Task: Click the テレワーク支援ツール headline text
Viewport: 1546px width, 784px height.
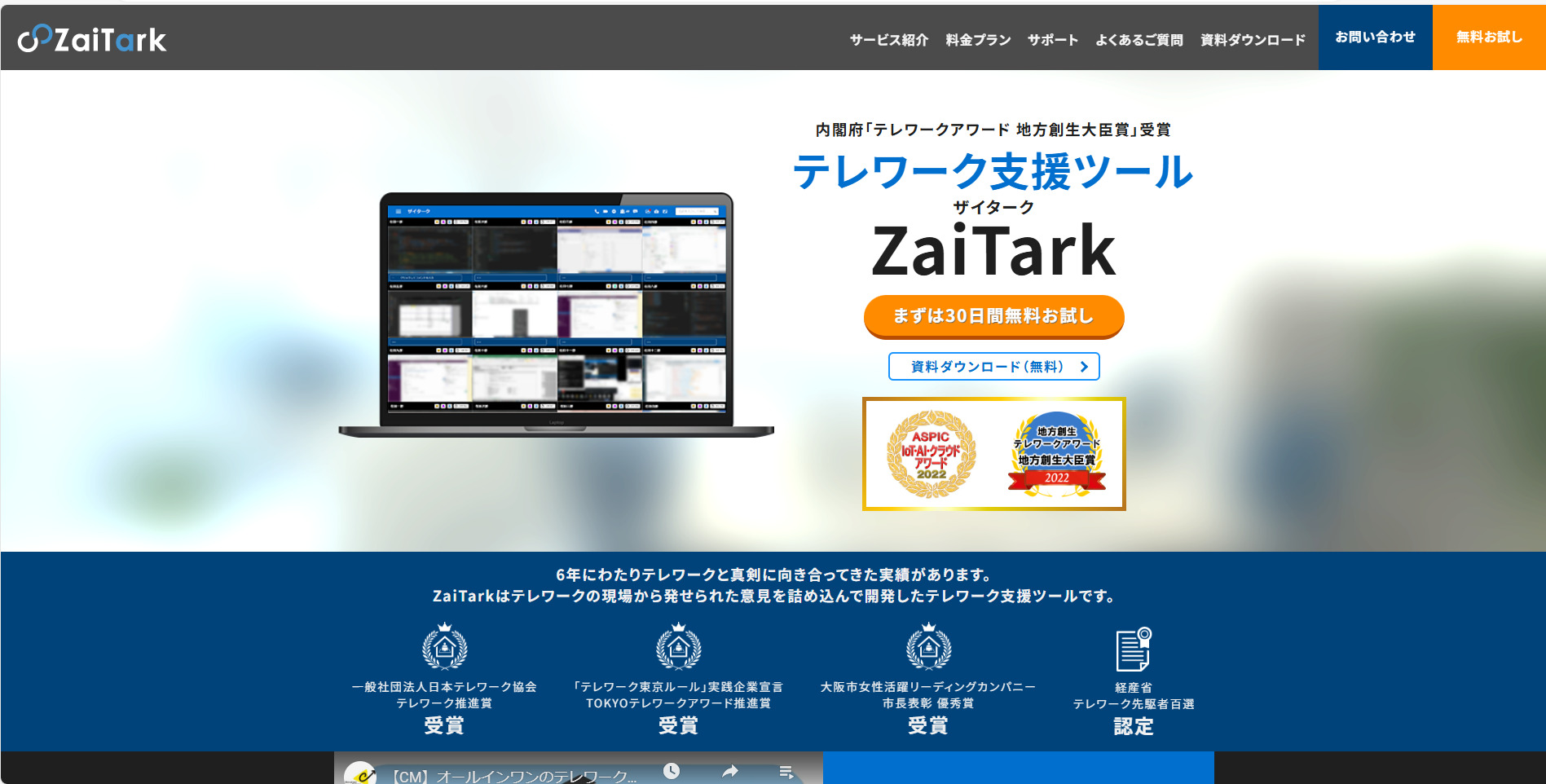Action: 993,172
